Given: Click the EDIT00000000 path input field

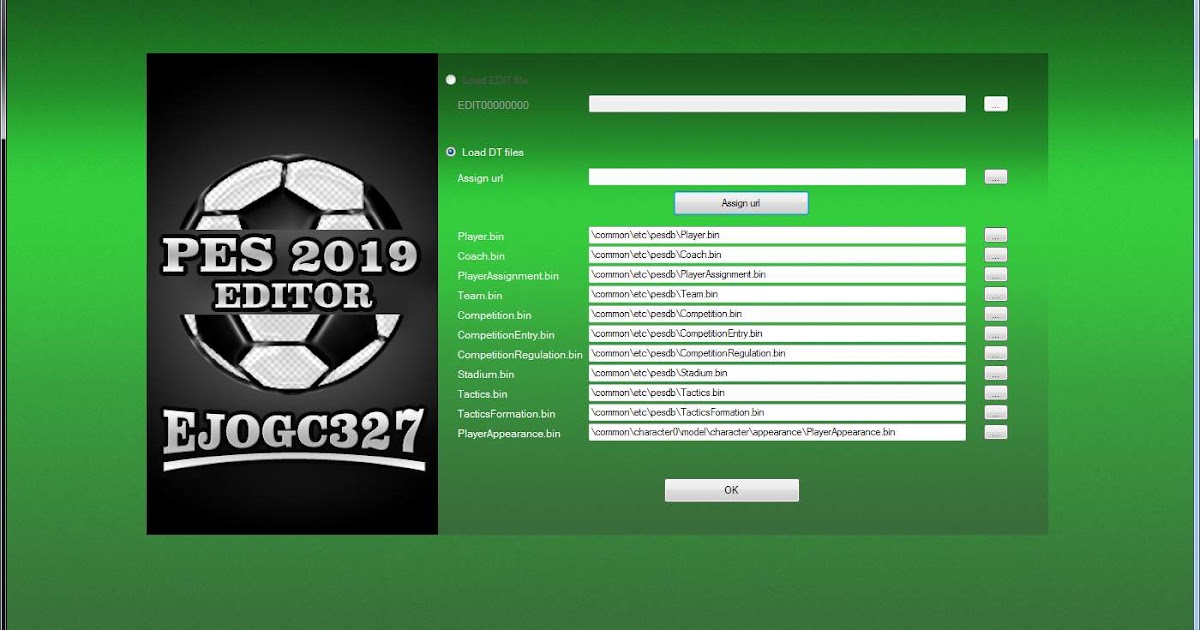Looking at the screenshot, I should tap(777, 104).
